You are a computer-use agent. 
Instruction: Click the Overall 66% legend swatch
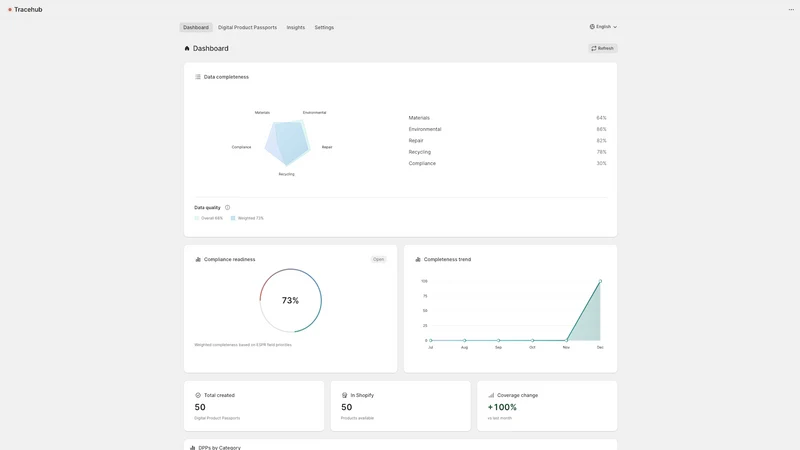click(196, 218)
